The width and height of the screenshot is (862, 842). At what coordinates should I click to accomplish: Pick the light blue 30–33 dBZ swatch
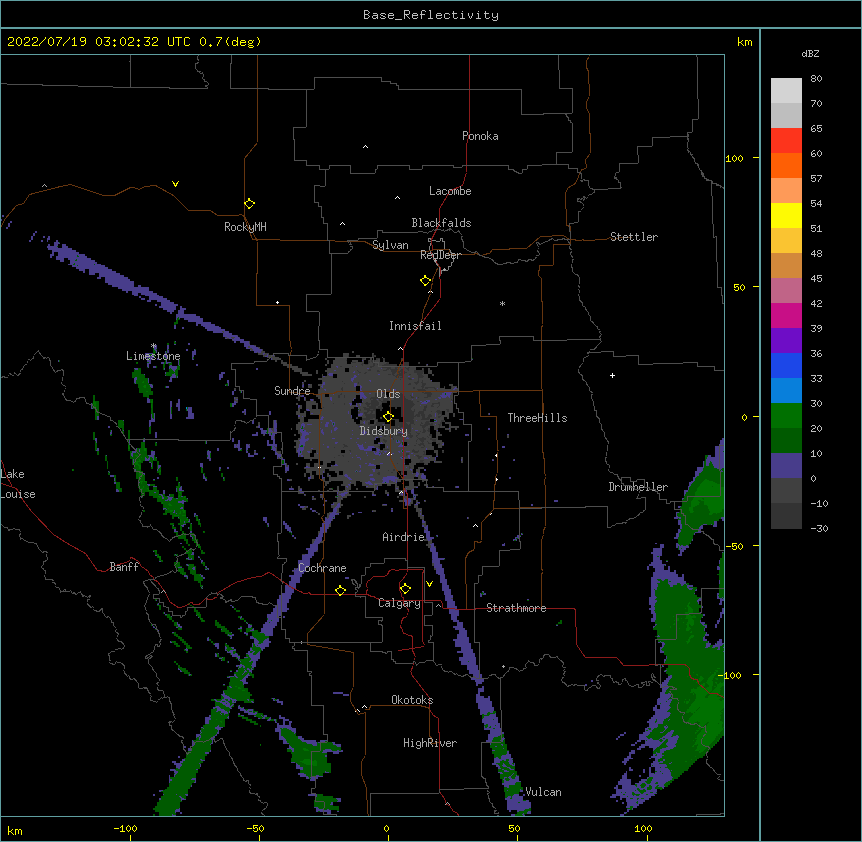[x=786, y=390]
